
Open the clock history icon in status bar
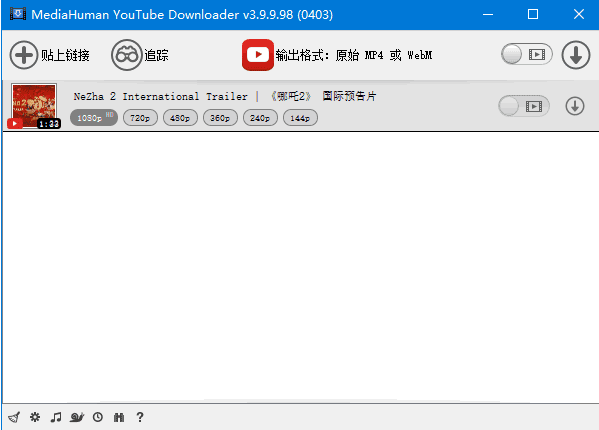[x=98, y=417]
